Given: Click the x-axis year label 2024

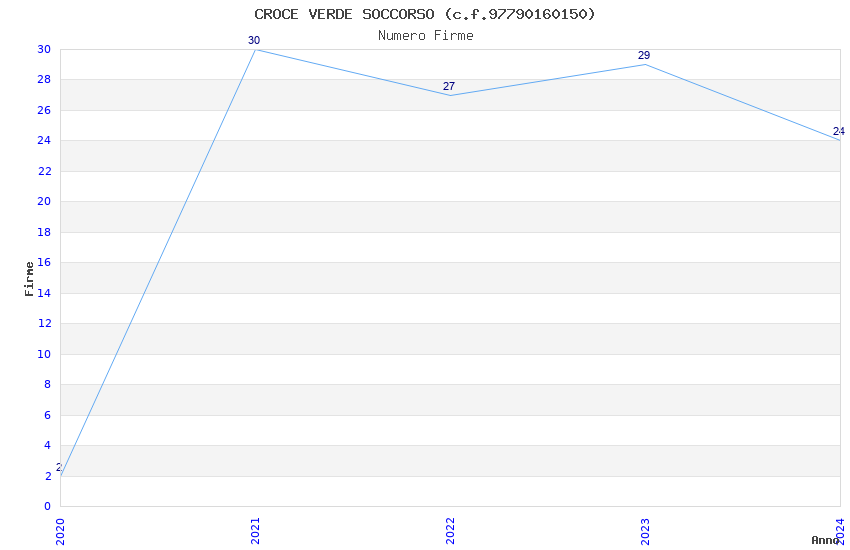Looking at the screenshot, I should click(840, 531).
